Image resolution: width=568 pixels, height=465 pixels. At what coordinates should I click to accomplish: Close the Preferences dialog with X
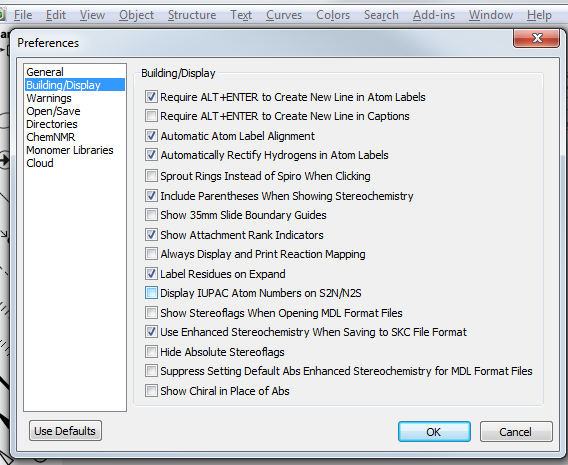536,38
